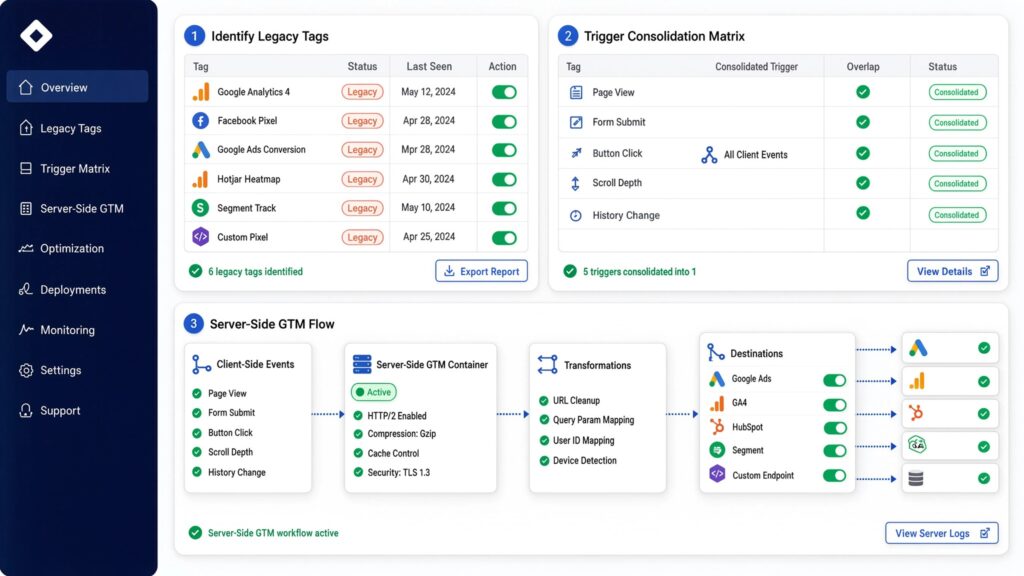1024x576 pixels.
Task: Toggle the Custom Endpoint destination switch
Action: (x=835, y=475)
